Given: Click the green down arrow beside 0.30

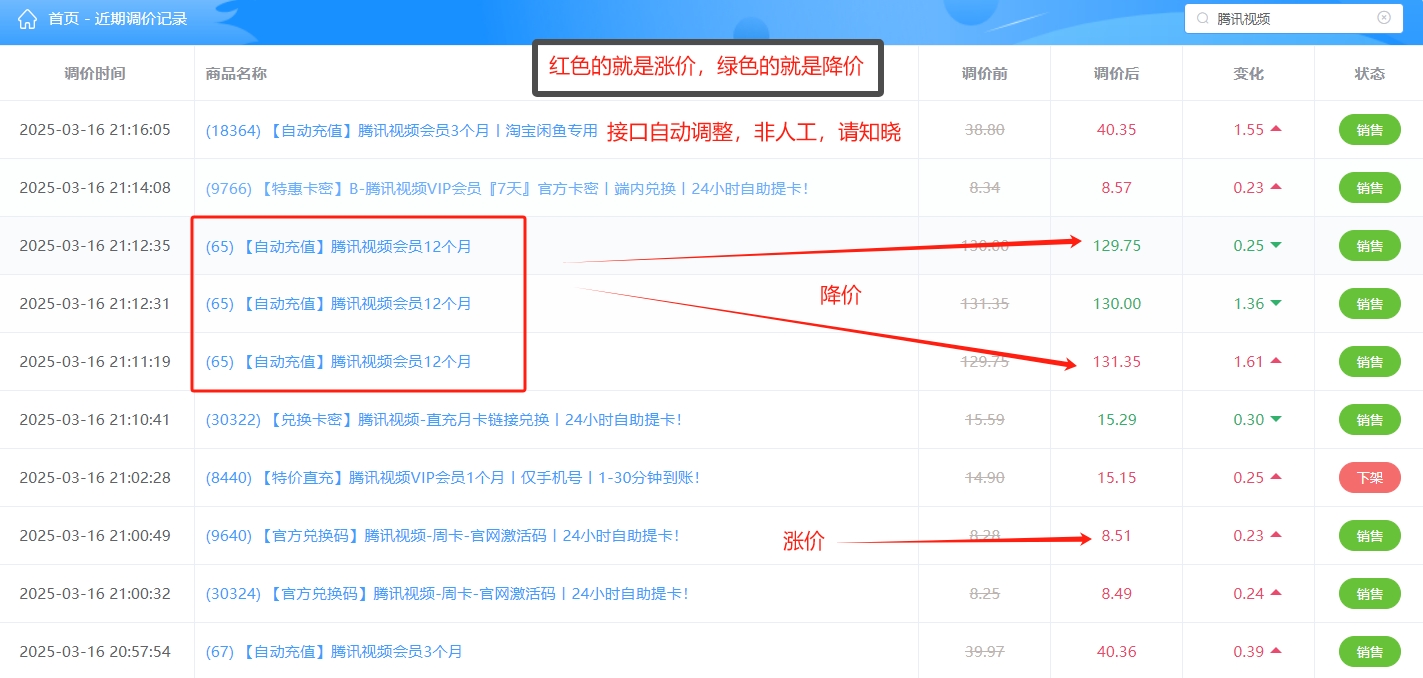Looking at the screenshot, I should pyautogui.click(x=1275, y=419).
